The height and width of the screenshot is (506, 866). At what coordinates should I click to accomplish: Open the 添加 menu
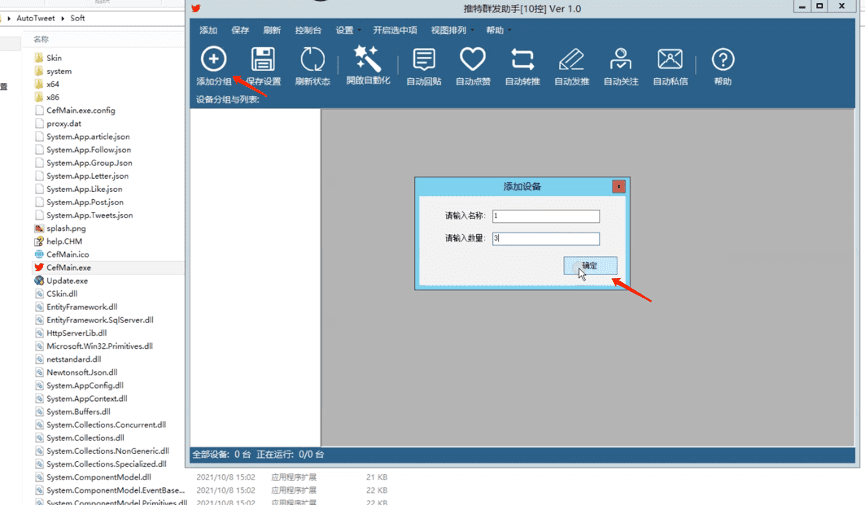pos(208,30)
